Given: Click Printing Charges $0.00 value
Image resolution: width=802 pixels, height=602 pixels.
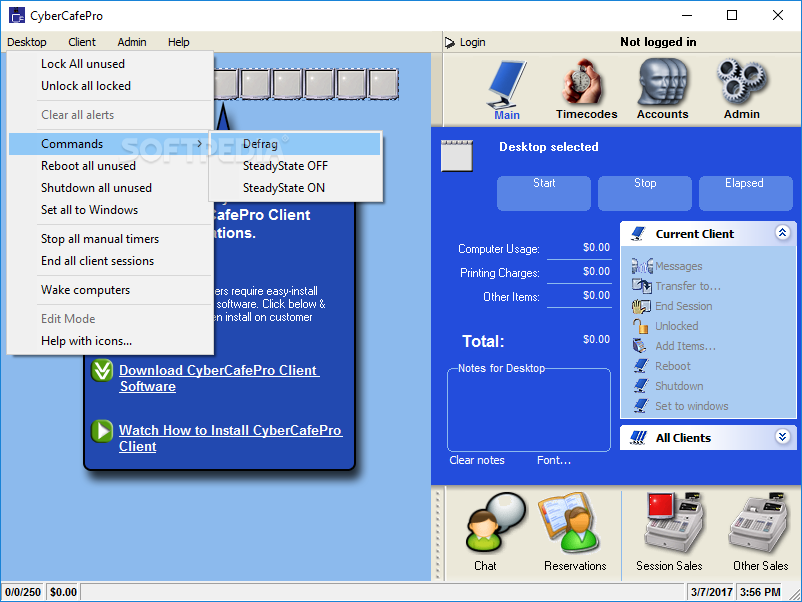Looking at the screenshot, I should 596,272.
